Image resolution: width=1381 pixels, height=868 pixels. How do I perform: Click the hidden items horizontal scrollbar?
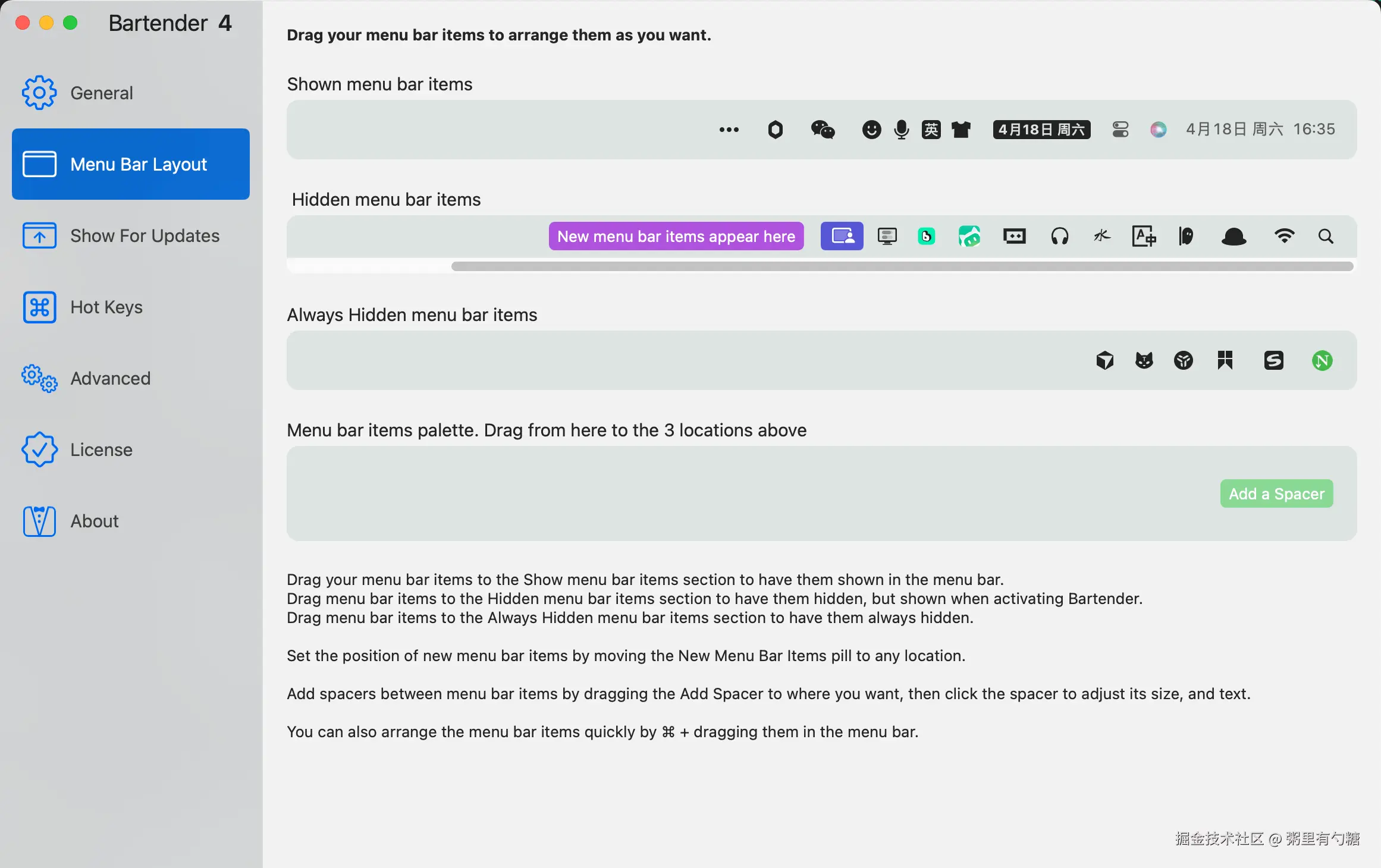902,266
